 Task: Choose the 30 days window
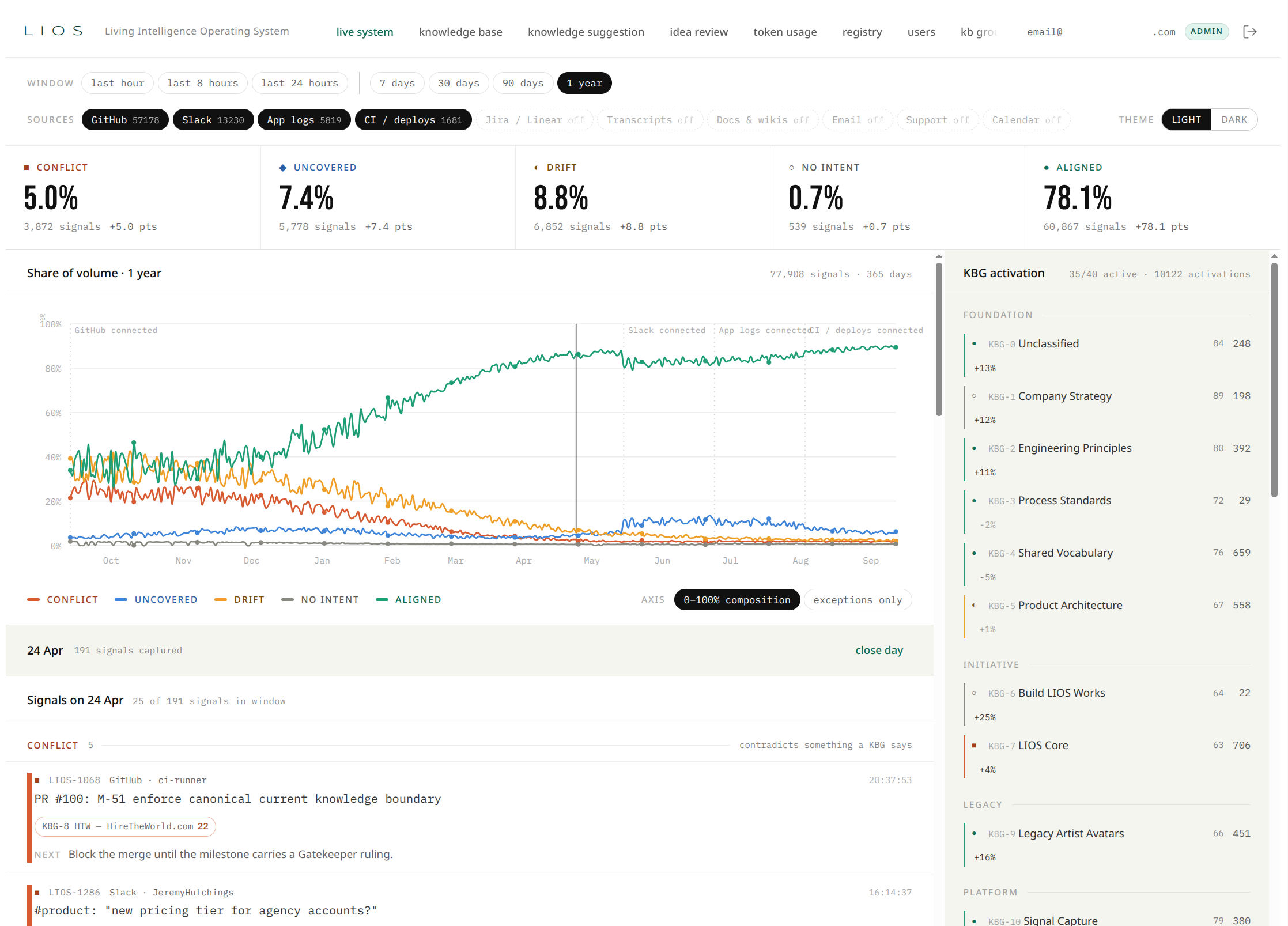pyautogui.click(x=459, y=83)
